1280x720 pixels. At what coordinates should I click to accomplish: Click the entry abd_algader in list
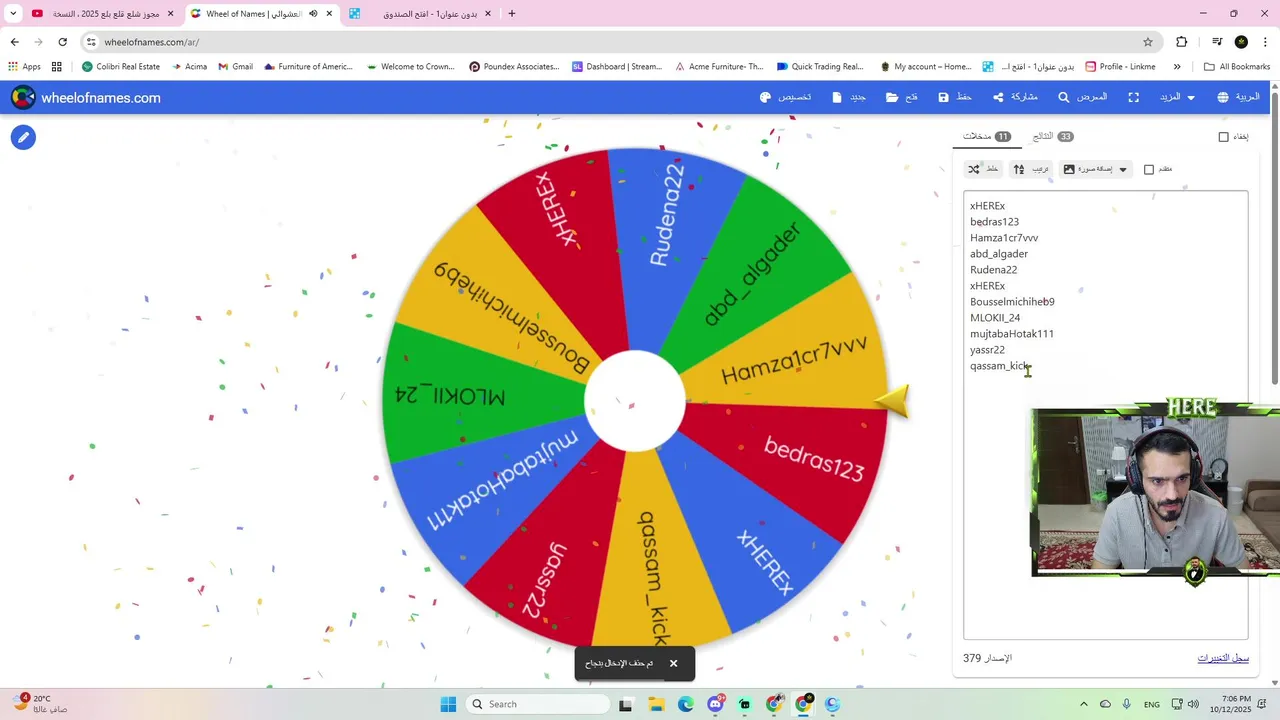coord(999,254)
